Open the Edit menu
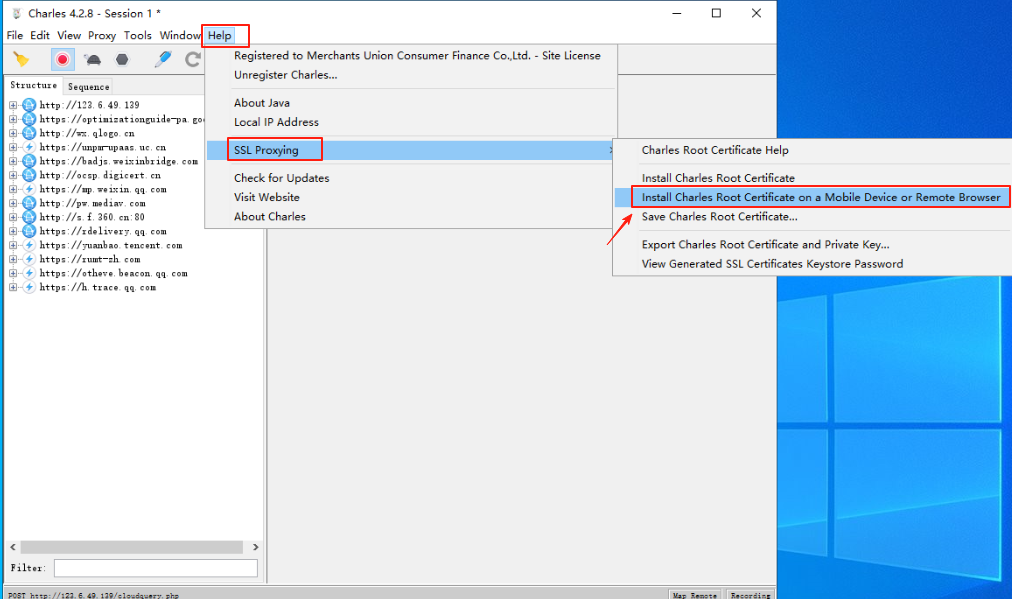 [40, 36]
